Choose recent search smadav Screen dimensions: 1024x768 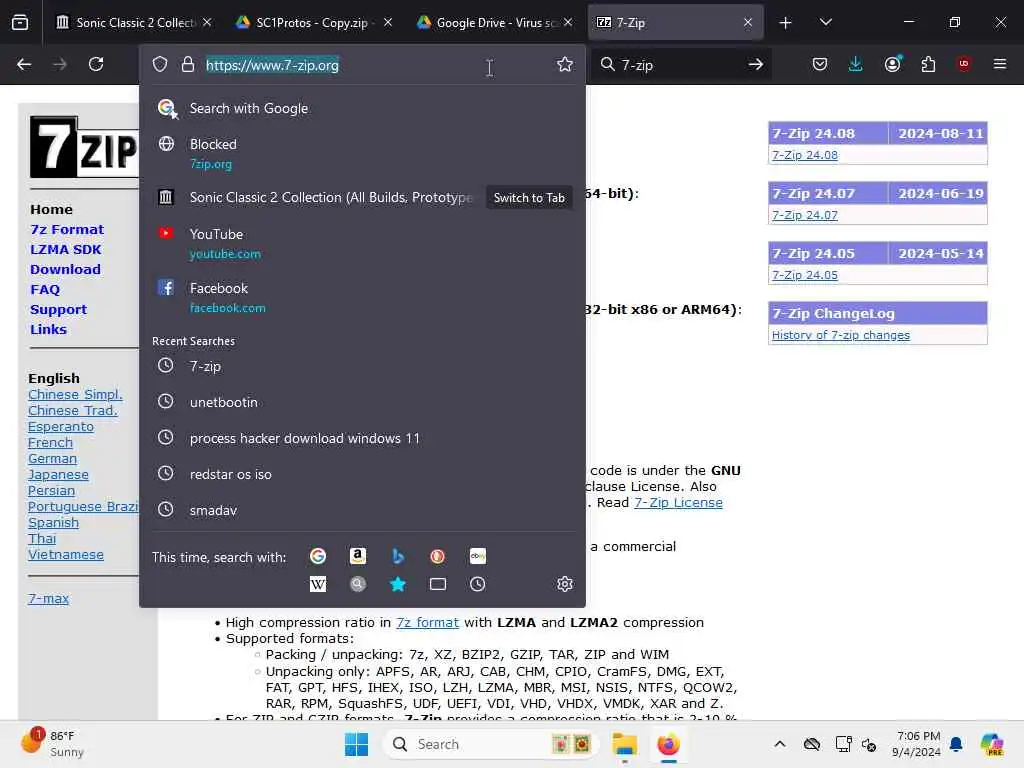coord(362,510)
